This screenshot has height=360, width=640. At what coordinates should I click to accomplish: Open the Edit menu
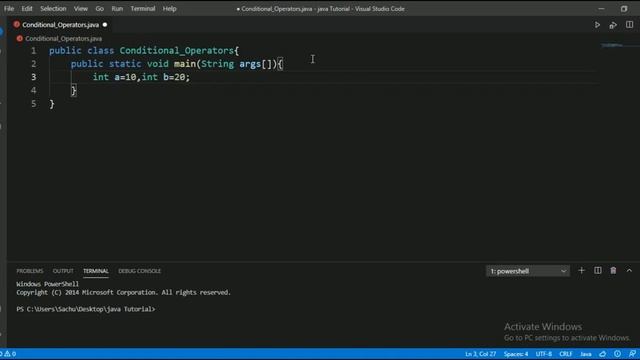pyautogui.click(x=27, y=9)
